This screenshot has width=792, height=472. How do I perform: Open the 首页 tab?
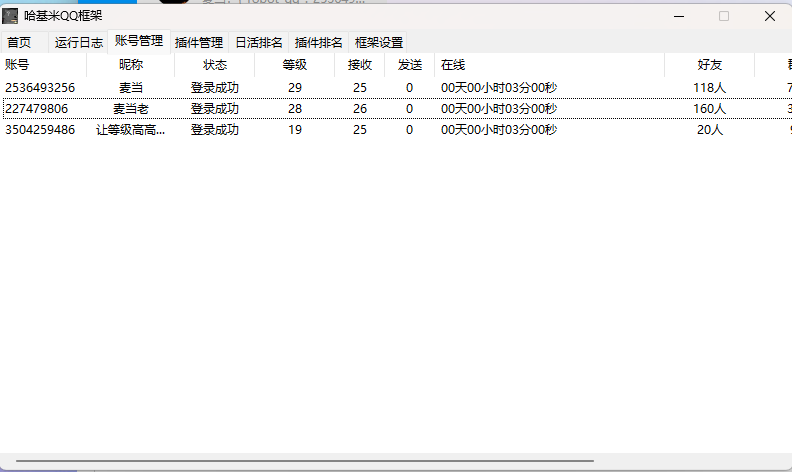tap(19, 43)
